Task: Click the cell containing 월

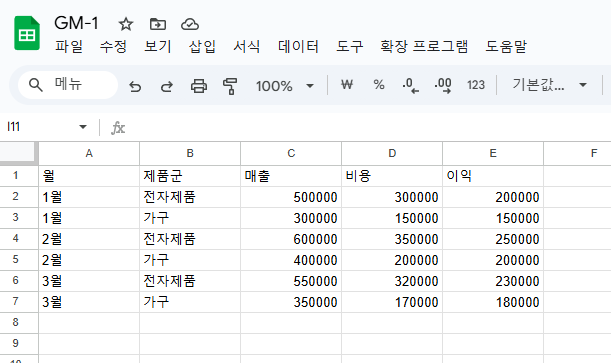Action: point(89,176)
